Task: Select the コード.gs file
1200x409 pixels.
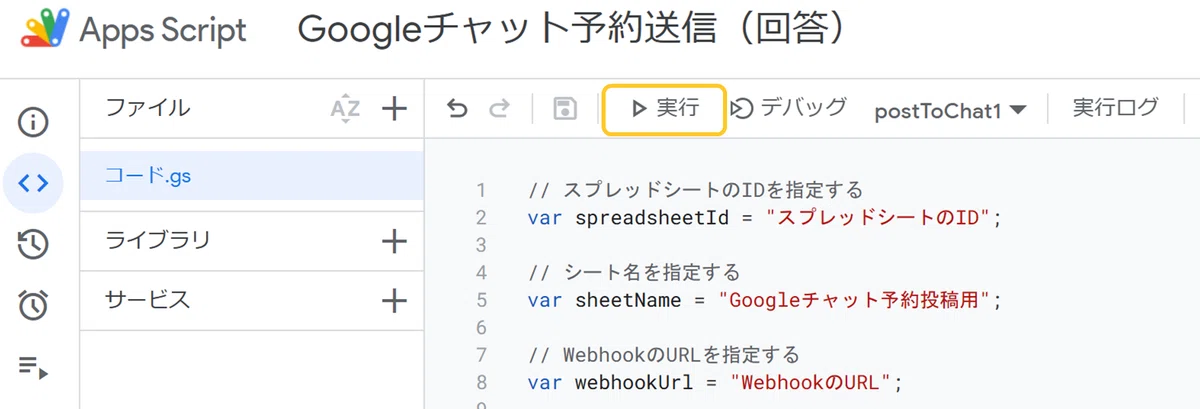Action: point(252,176)
